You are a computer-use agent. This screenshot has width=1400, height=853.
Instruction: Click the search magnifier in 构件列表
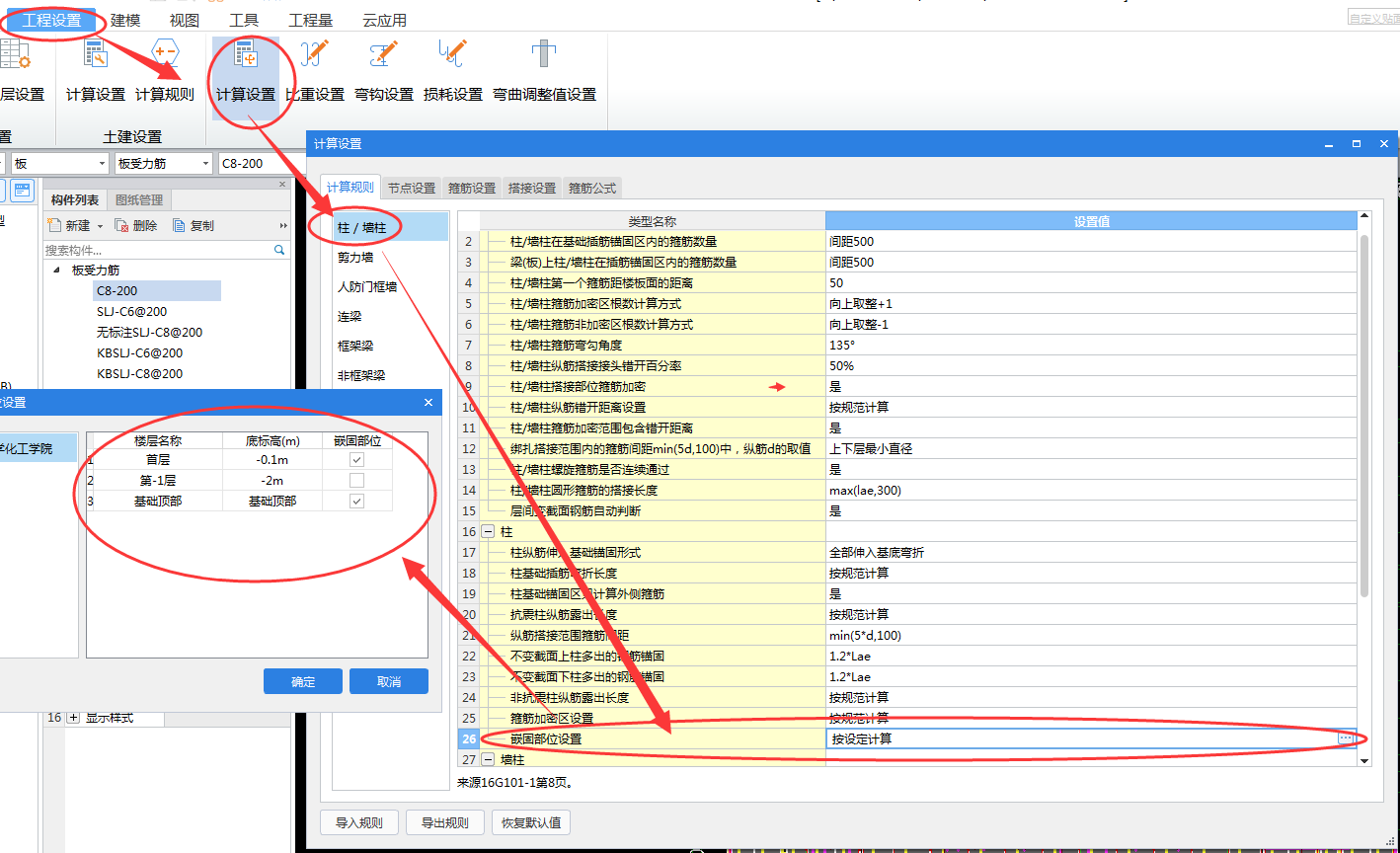[x=279, y=251]
